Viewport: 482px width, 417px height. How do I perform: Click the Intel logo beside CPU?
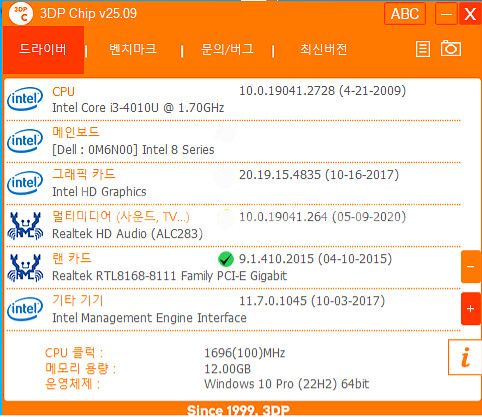click(x=25, y=99)
